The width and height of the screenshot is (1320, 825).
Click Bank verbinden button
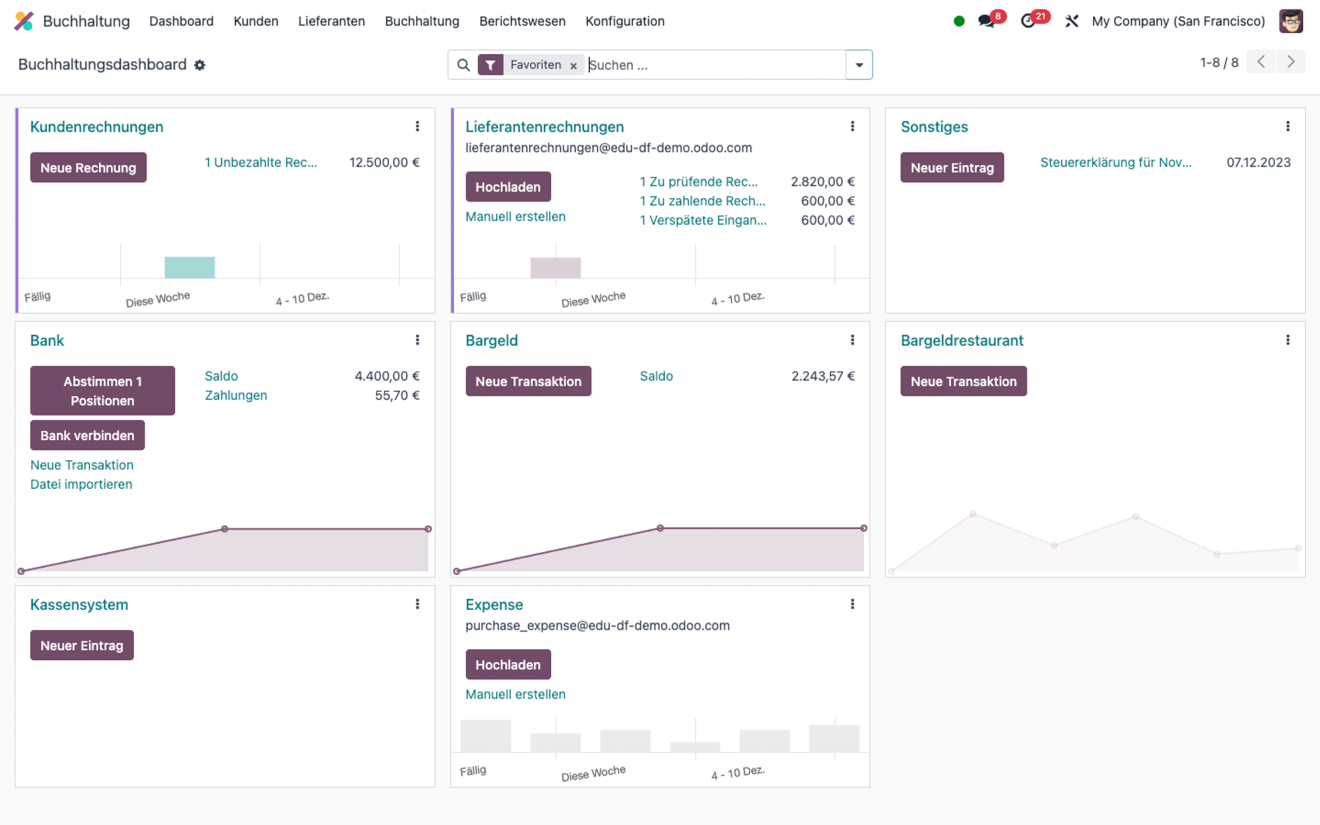click(x=88, y=436)
